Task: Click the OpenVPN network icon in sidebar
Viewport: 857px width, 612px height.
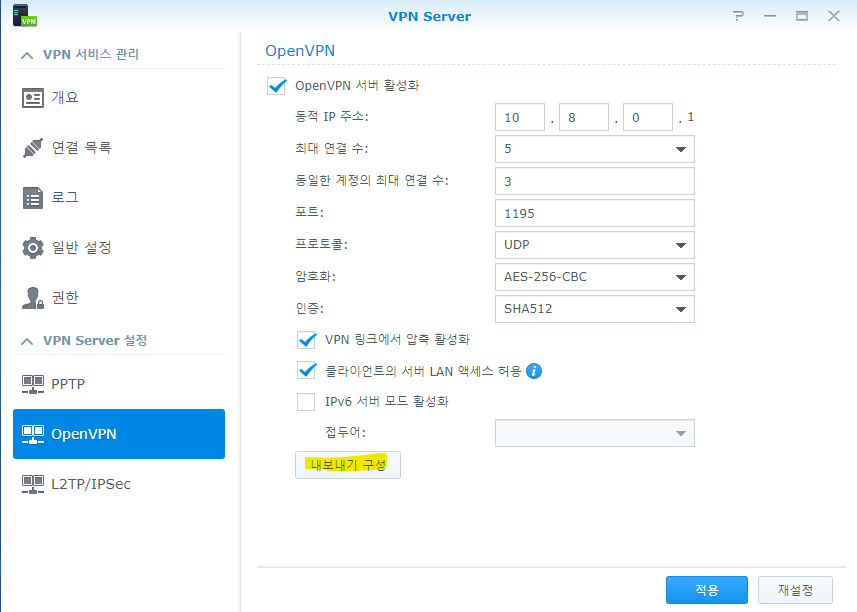Action: click(x=33, y=434)
